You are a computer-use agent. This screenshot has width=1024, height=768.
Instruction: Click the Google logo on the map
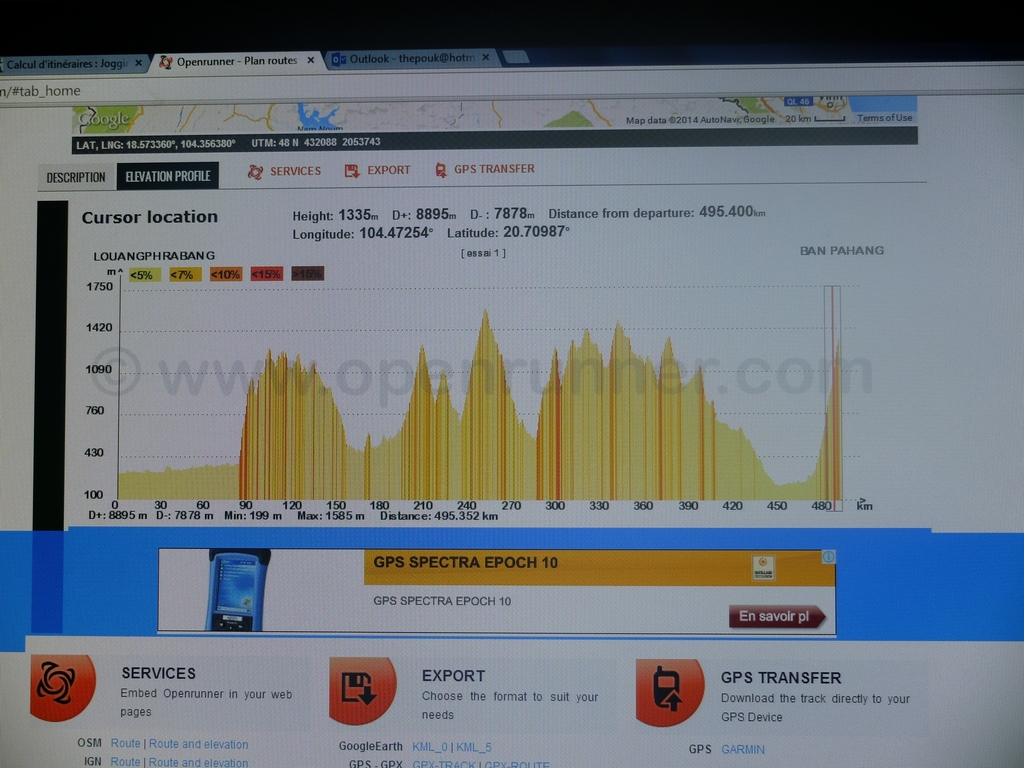pyautogui.click(x=104, y=120)
